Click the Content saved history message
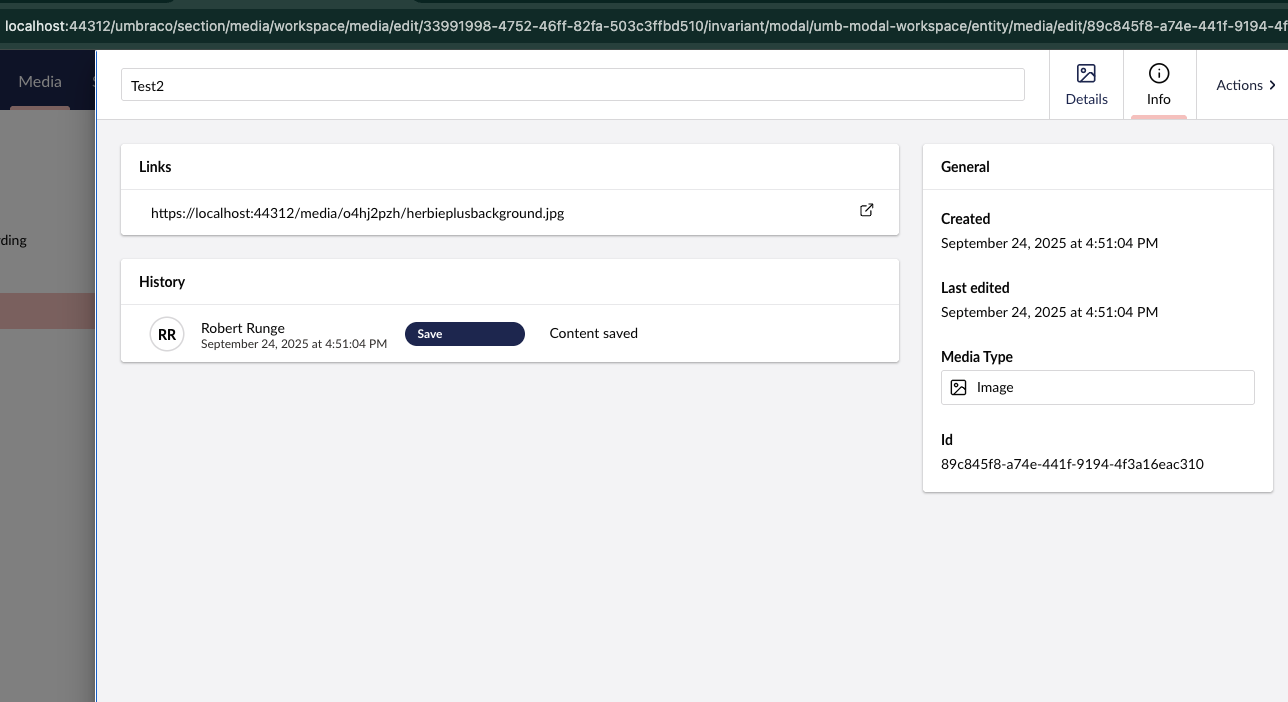 click(x=593, y=333)
